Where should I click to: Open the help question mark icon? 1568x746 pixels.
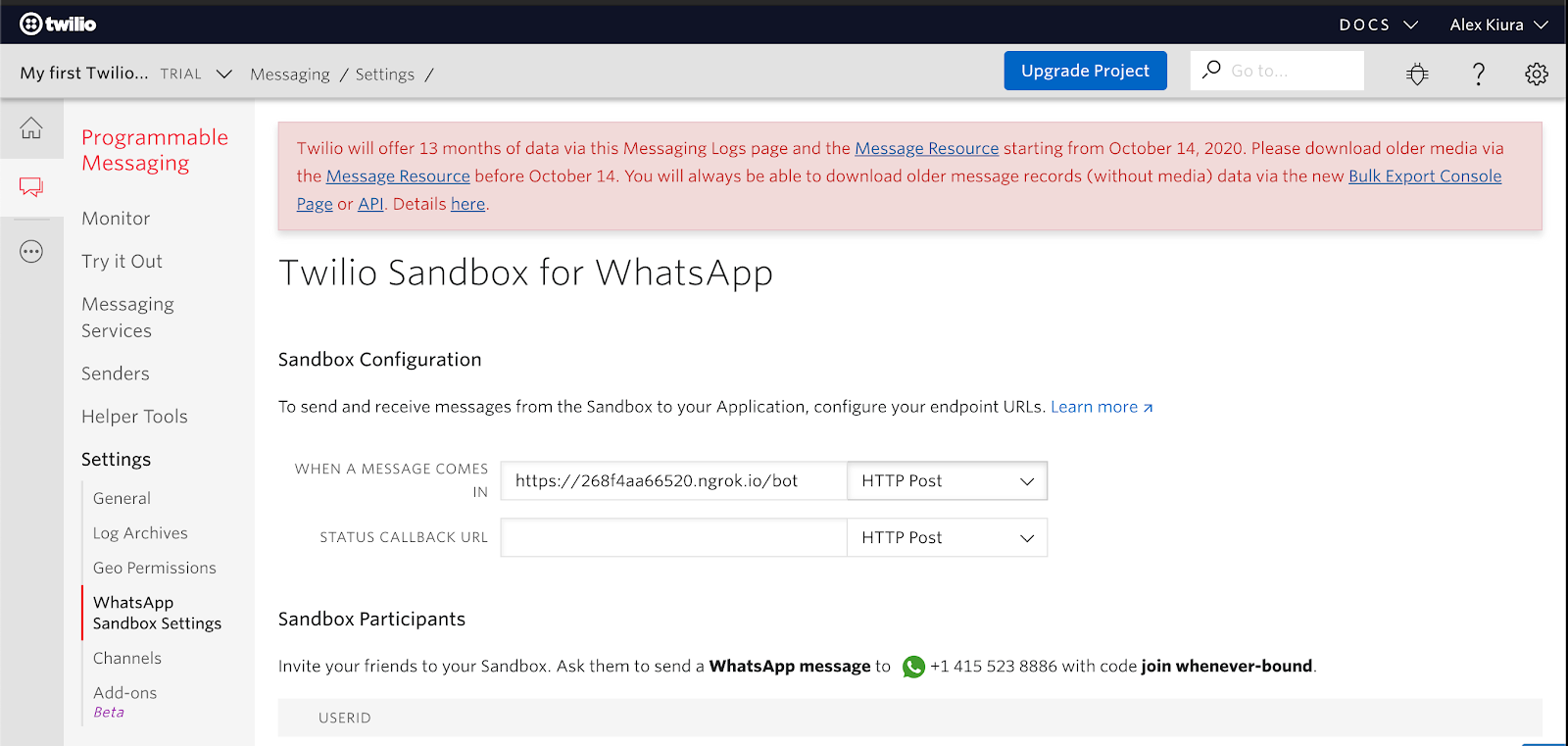(1478, 74)
